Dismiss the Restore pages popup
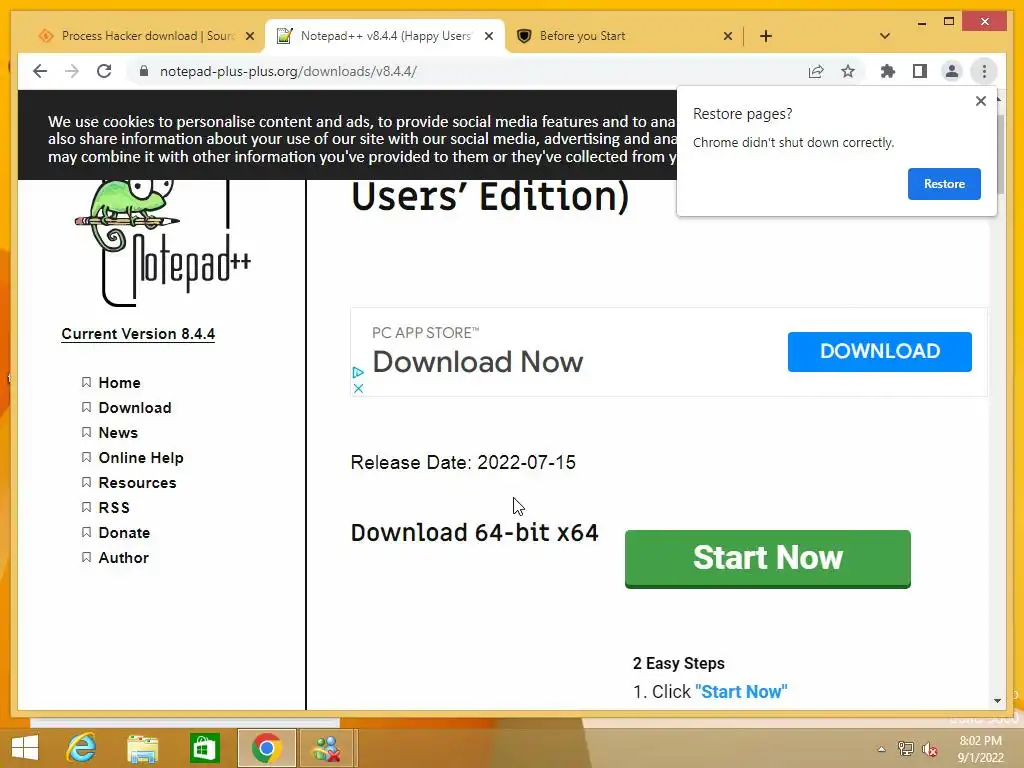Screen dimensions: 1024x768 [980, 101]
